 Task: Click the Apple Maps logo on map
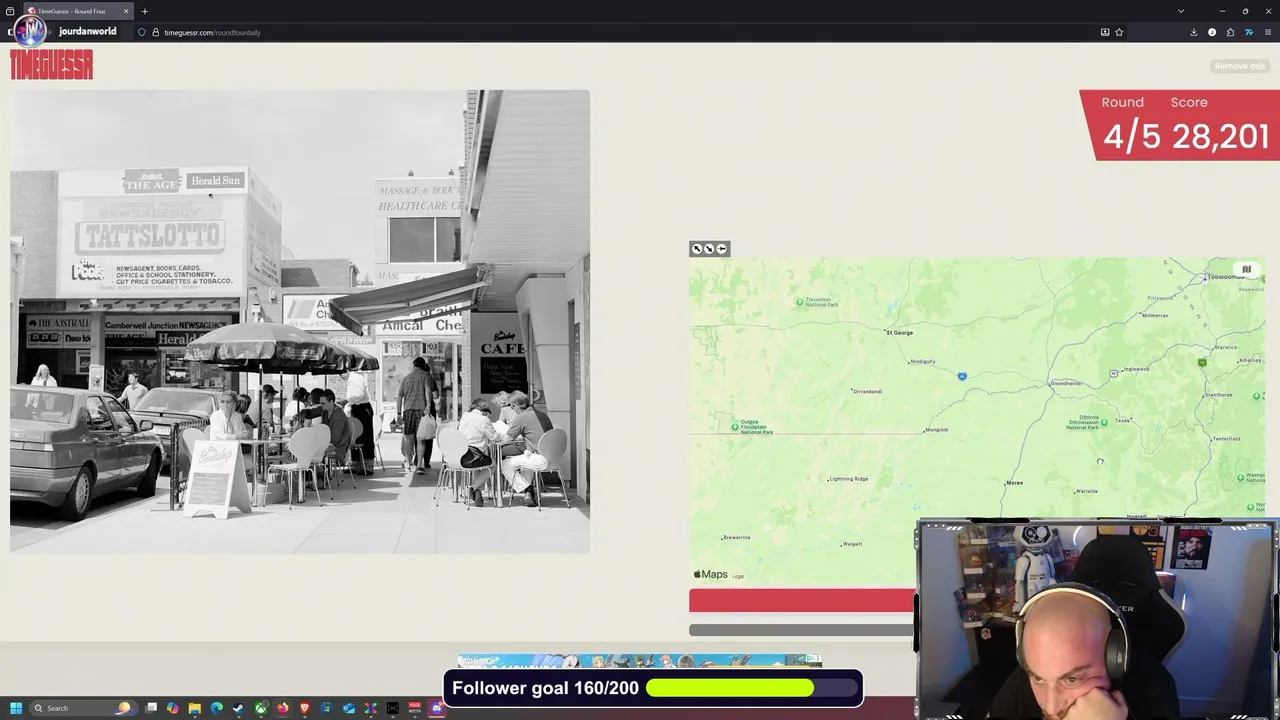click(711, 575)
